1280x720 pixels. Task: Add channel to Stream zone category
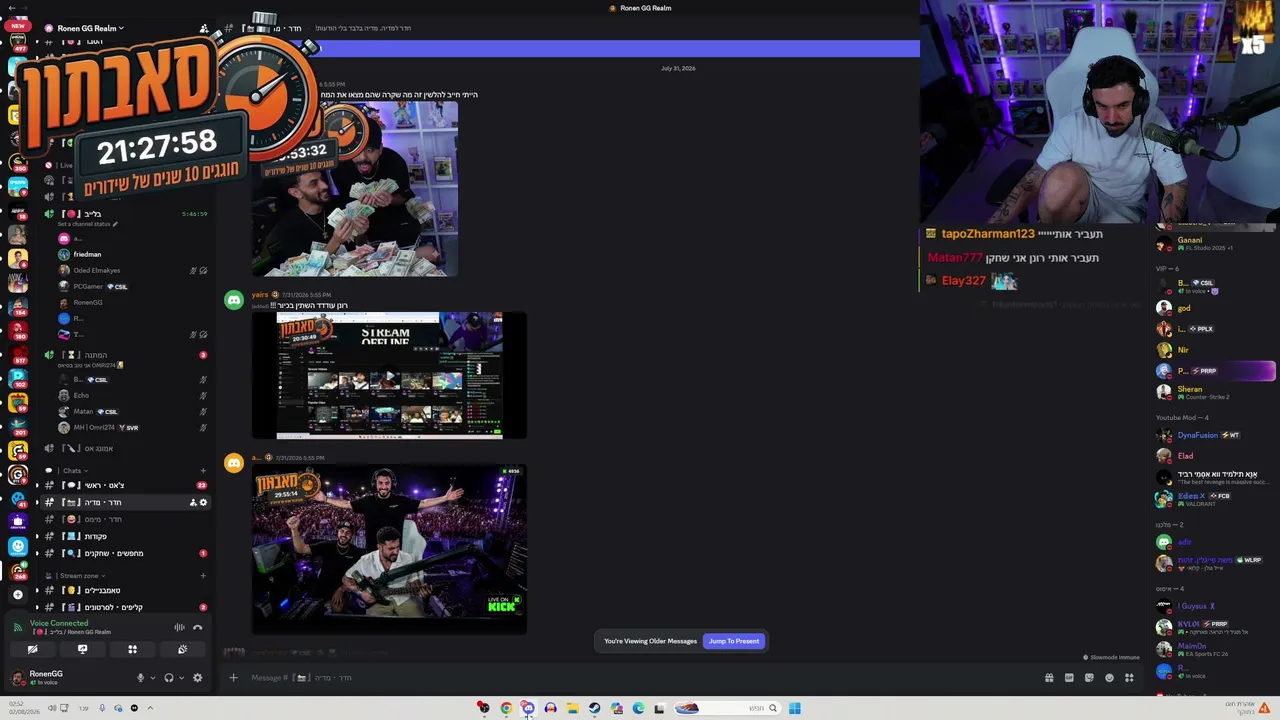[203, 576]
